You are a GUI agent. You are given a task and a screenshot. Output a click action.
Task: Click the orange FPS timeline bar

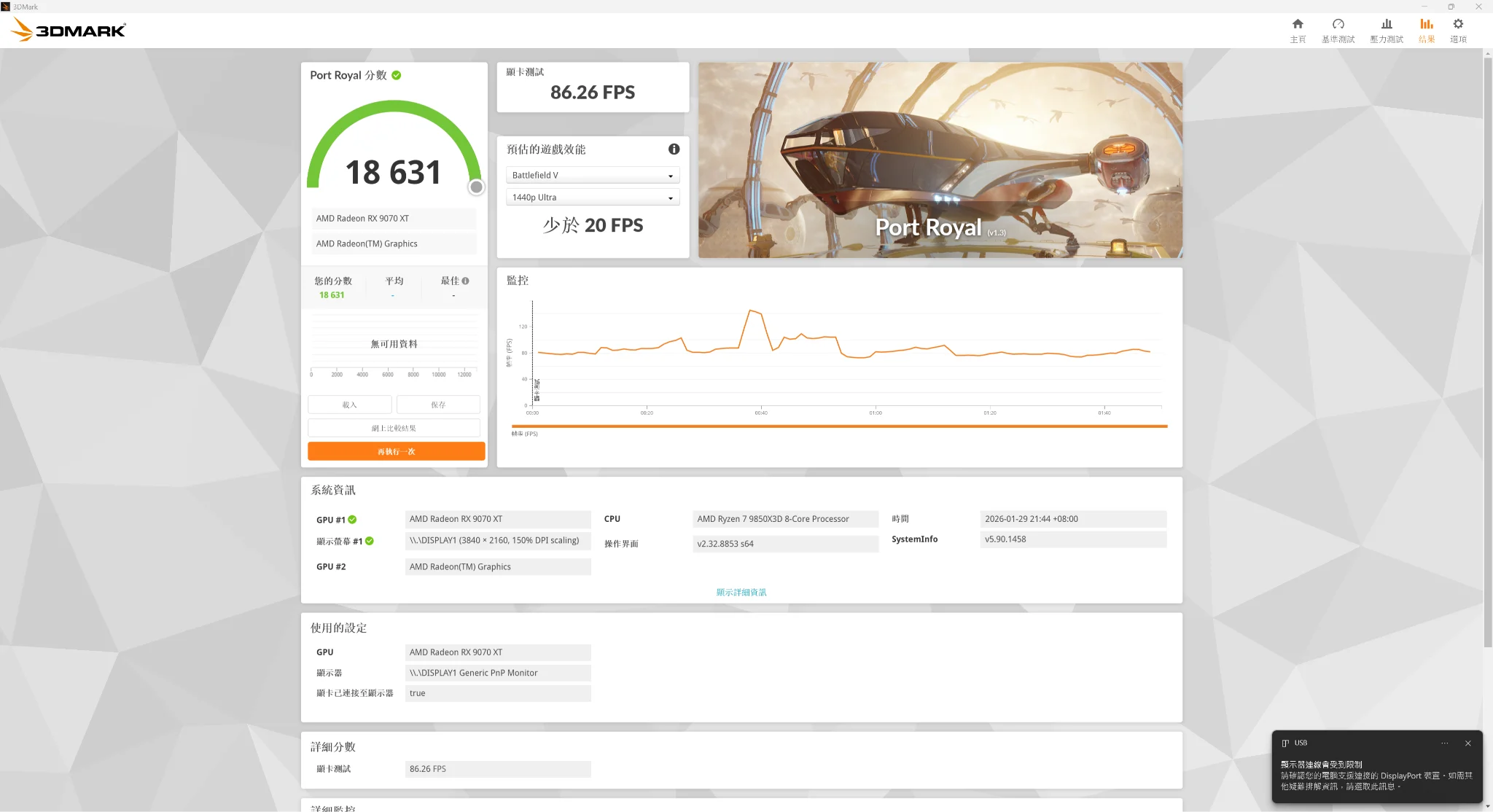tap(838, 426)
